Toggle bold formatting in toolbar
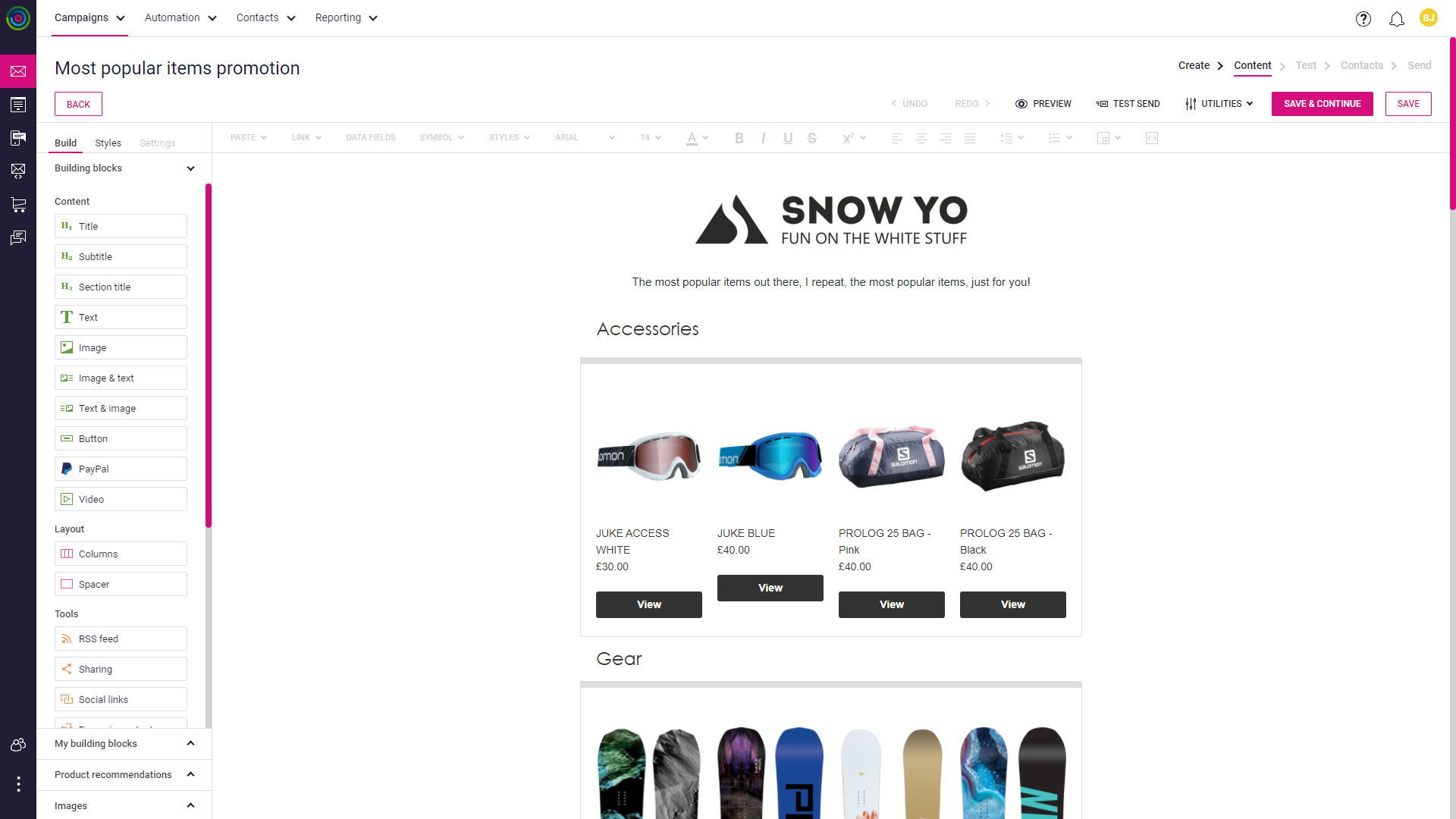The image size is (1456, 819). tap(739, 138)
